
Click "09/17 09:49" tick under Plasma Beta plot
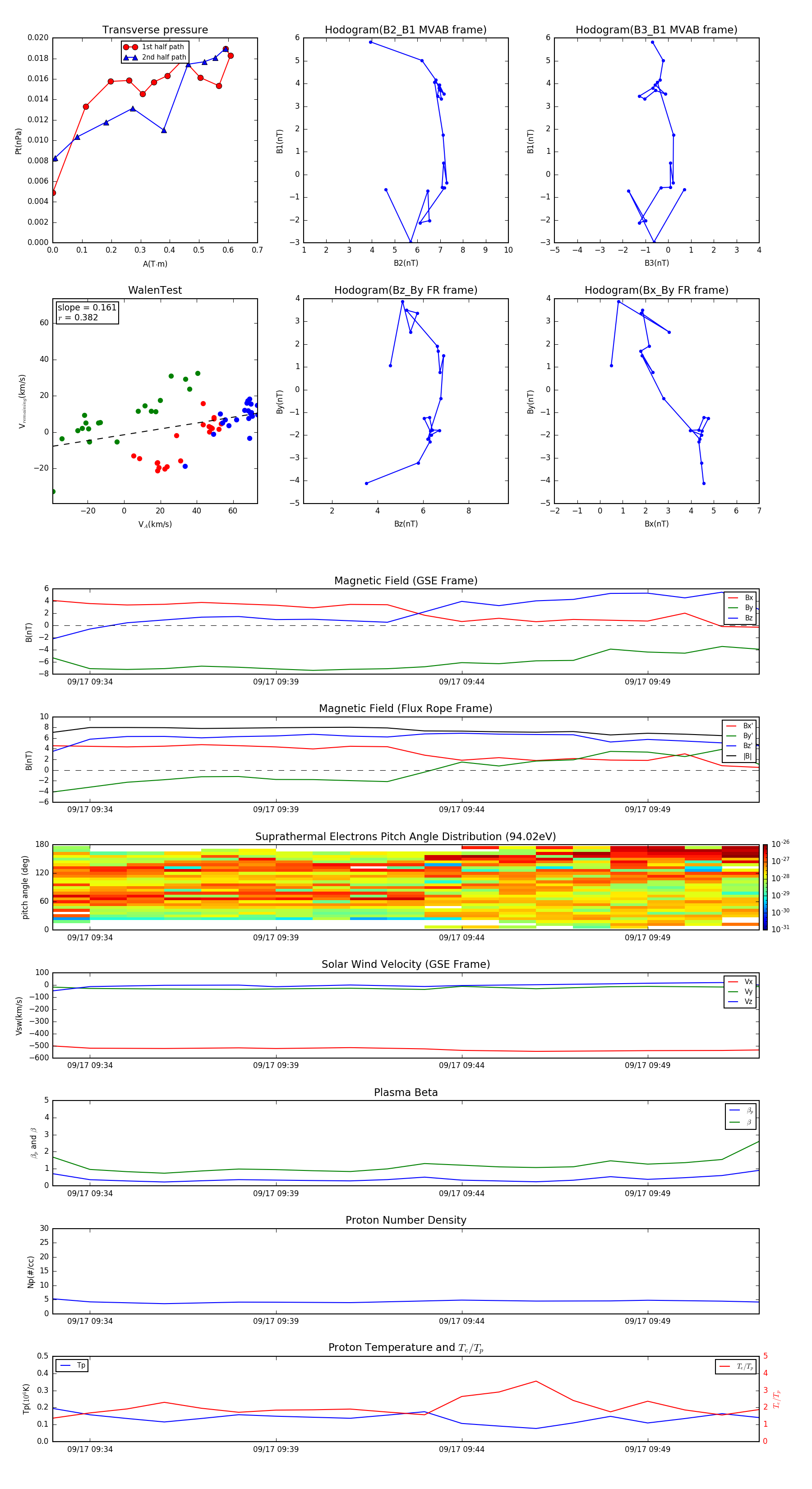647,1193
